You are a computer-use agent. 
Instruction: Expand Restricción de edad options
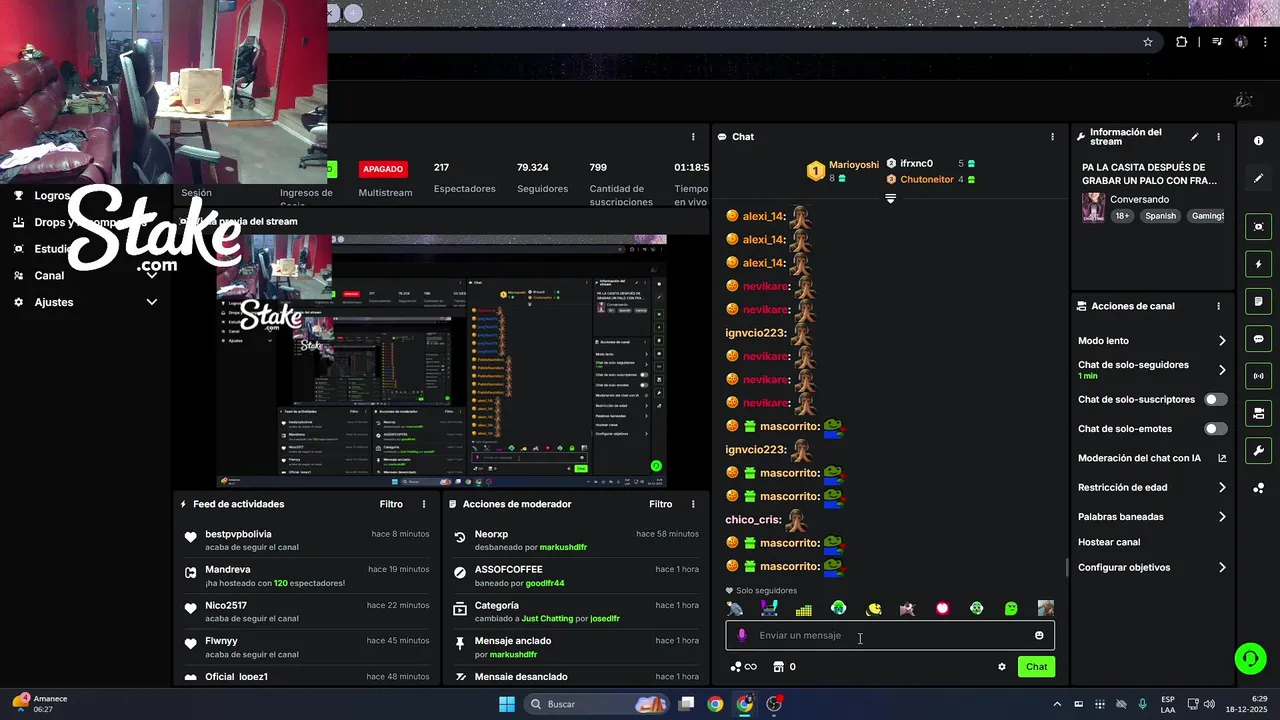click(x=1222, y=488)
